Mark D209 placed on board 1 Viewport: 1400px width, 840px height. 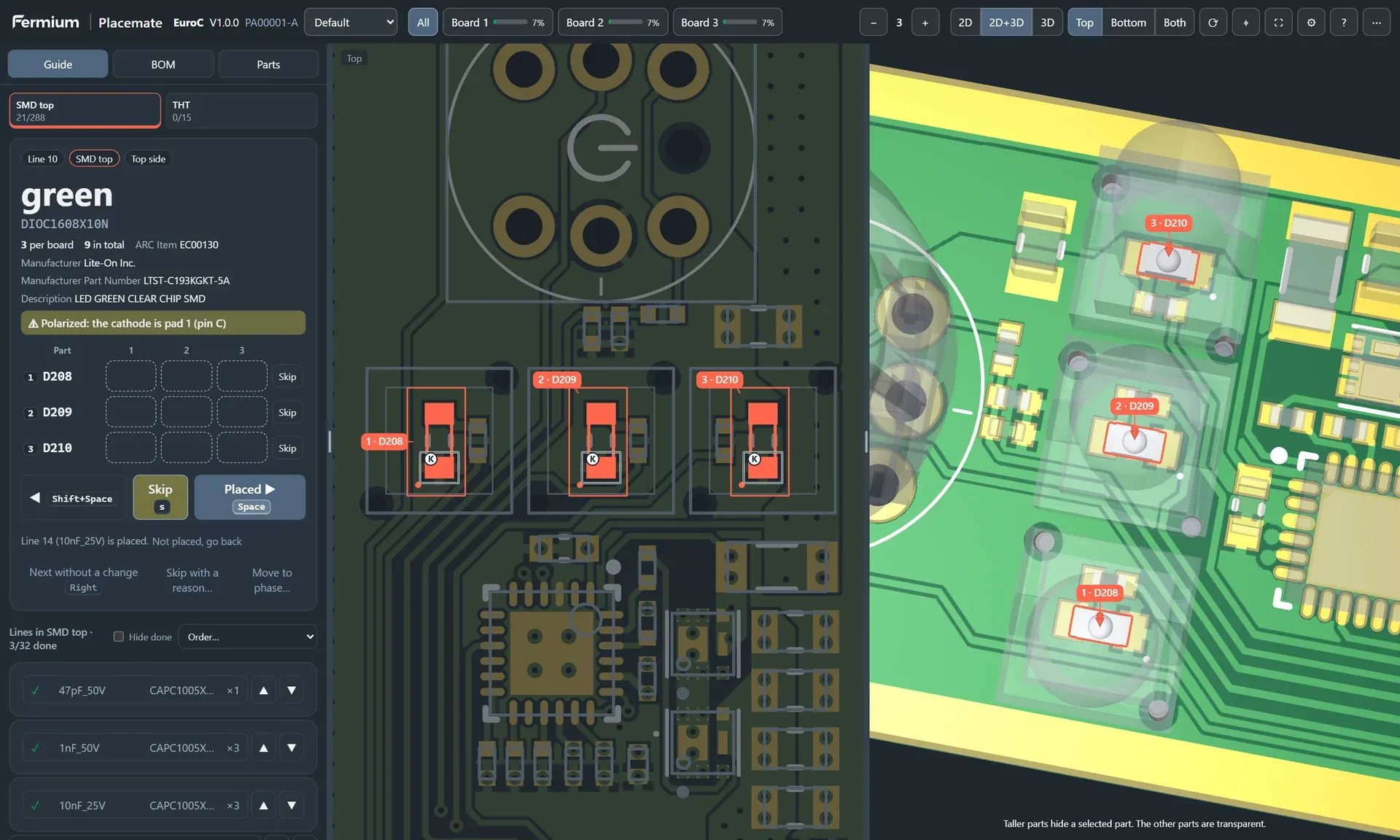coord(131,412)
